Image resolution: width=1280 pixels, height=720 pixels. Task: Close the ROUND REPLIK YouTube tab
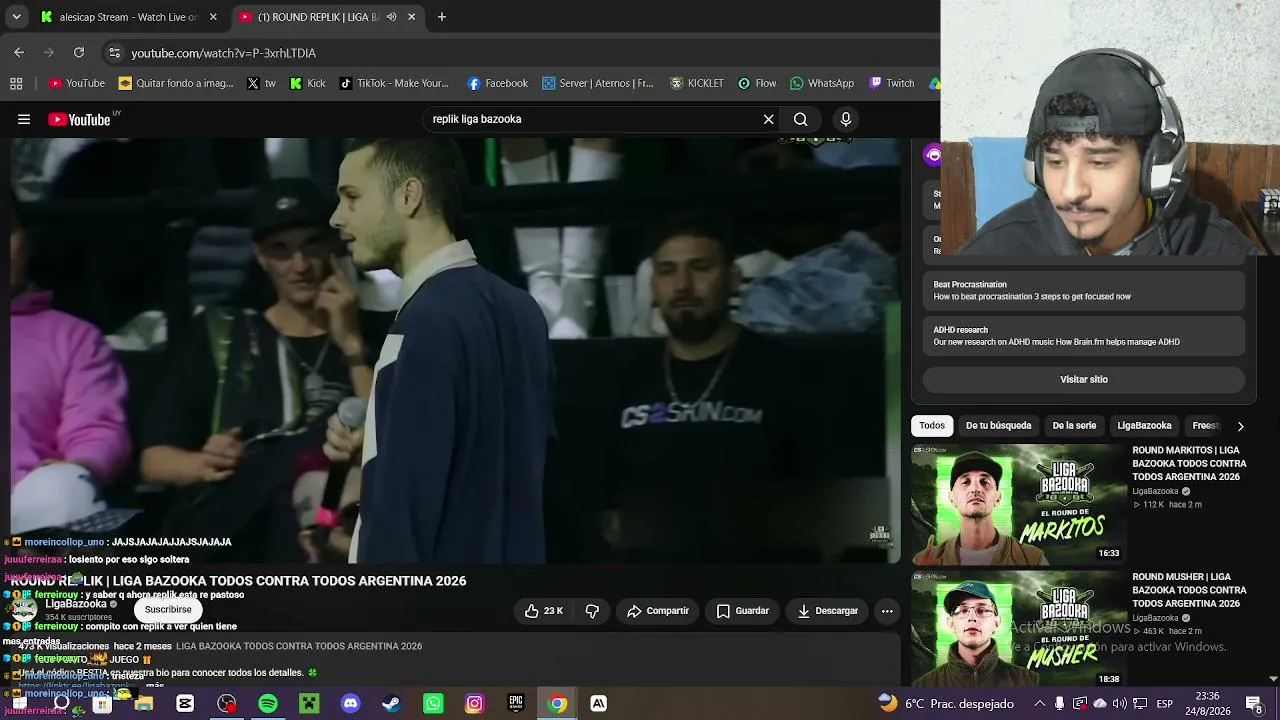(411, 17)
